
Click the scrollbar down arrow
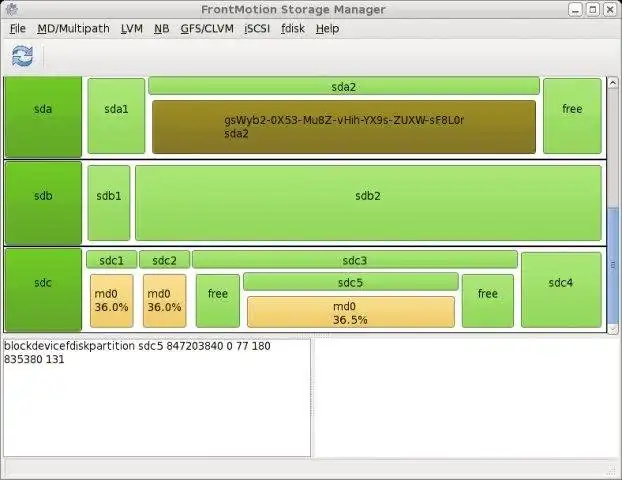pos(613,328)
